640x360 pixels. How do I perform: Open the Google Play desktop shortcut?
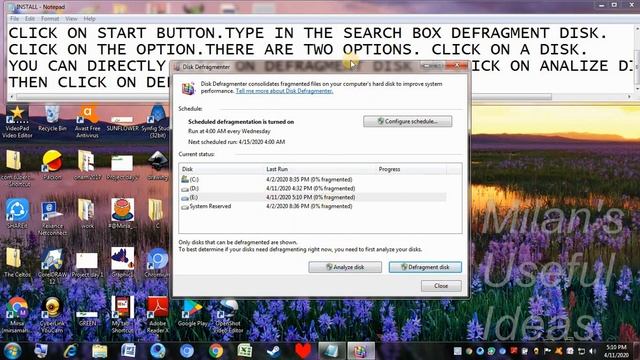[x=193, y=313]
